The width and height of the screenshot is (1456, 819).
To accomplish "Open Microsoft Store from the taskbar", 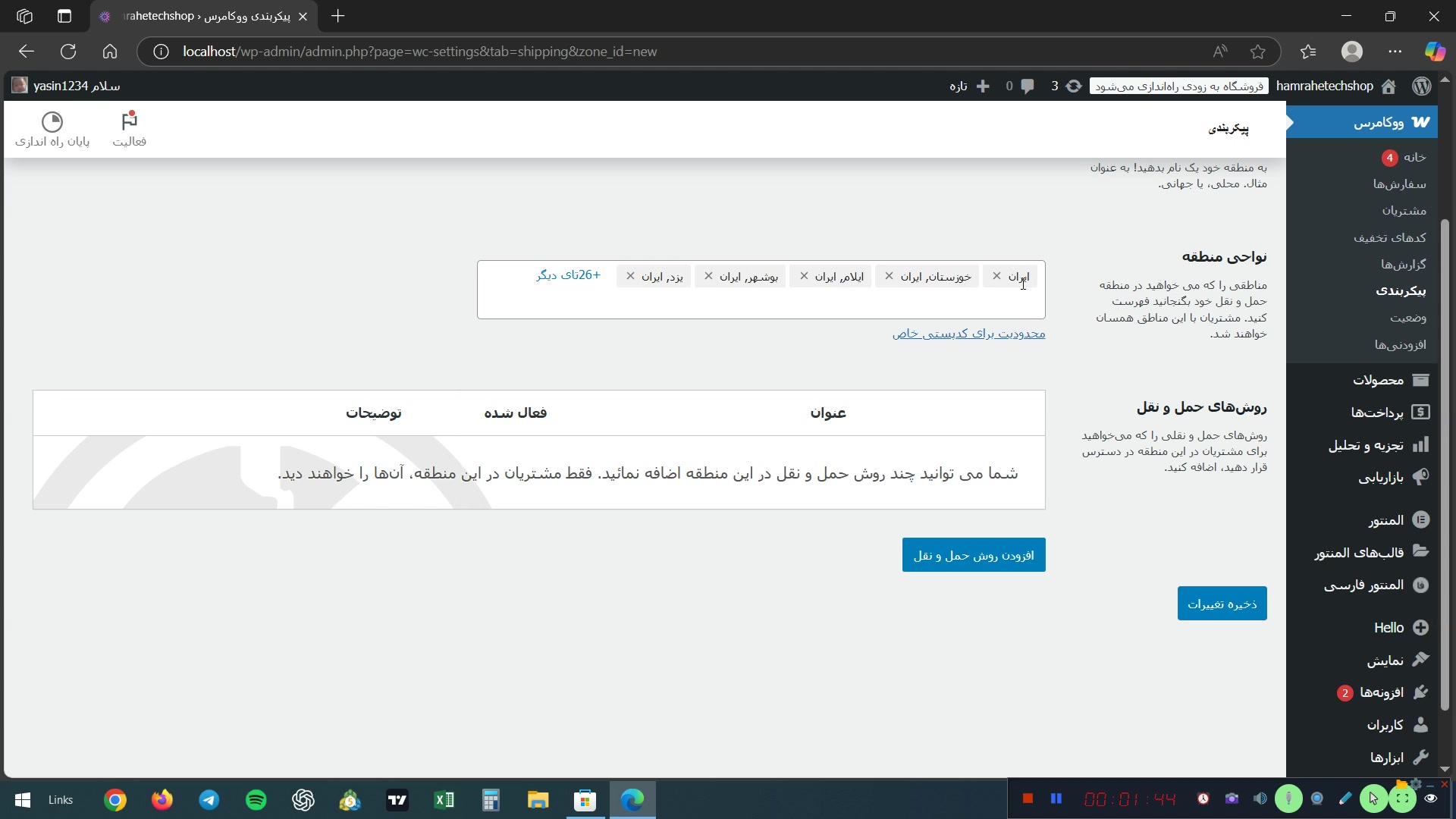I will [585, 800].
